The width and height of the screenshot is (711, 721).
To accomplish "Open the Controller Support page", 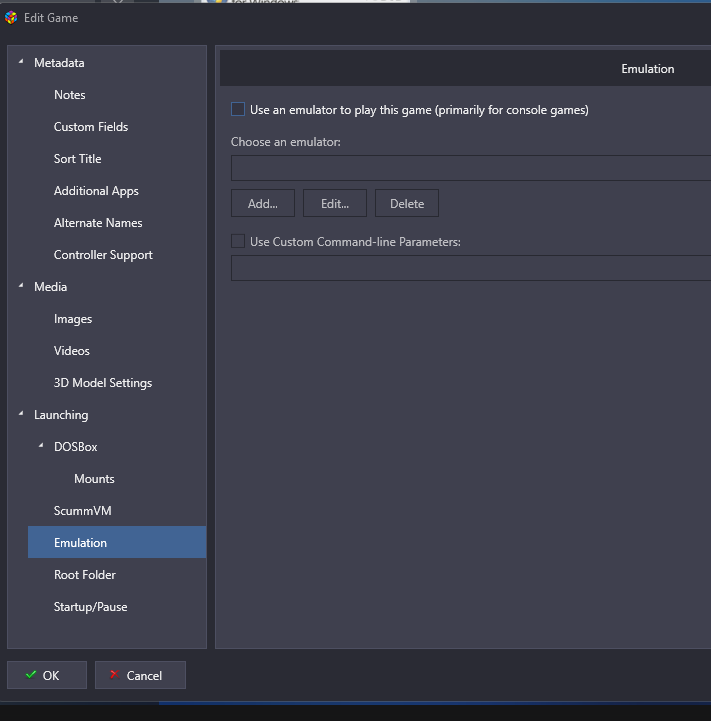I will pyautogui.click(x=103, y=255).
